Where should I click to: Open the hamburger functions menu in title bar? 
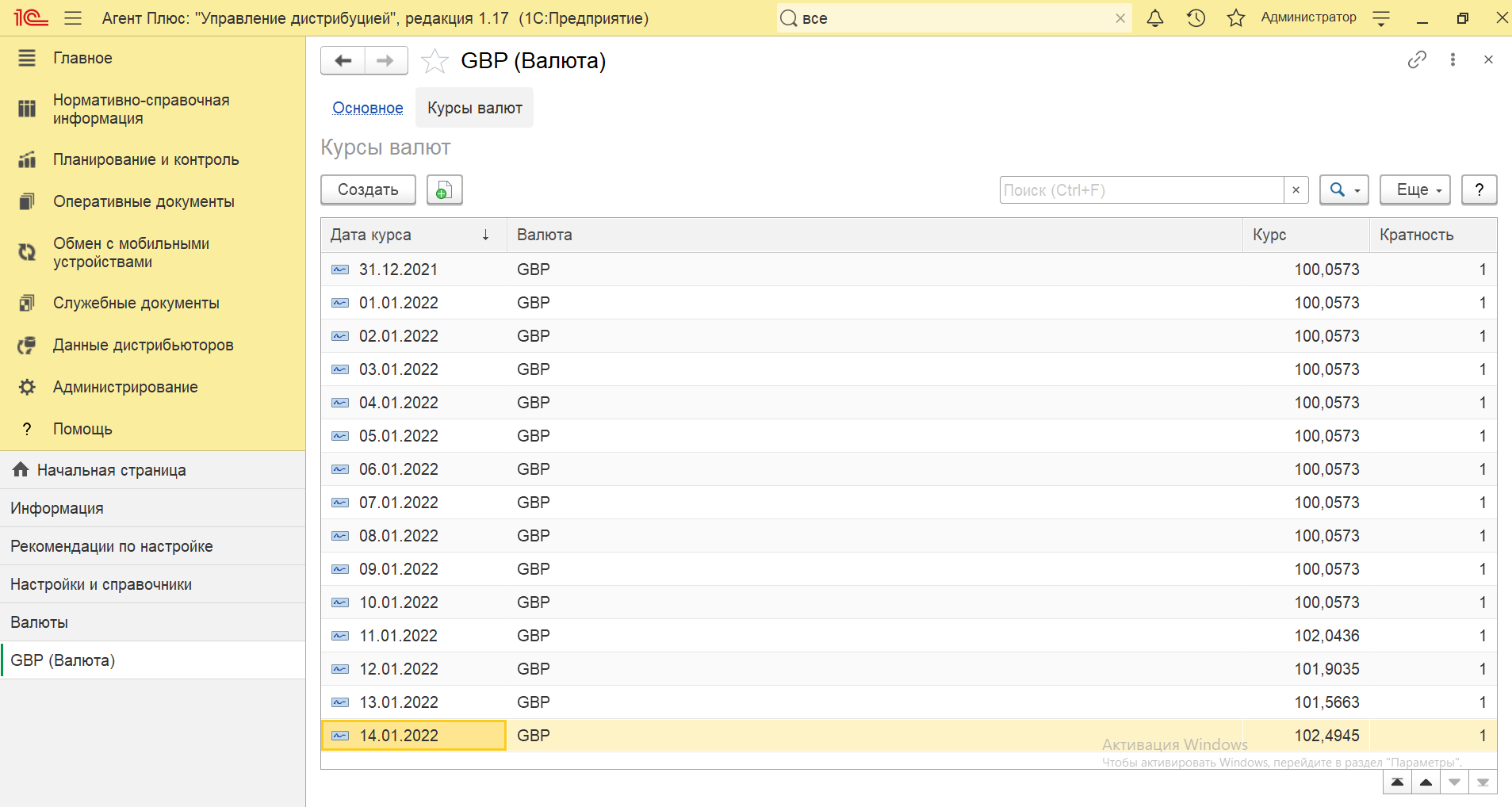(x=73, y=18)
